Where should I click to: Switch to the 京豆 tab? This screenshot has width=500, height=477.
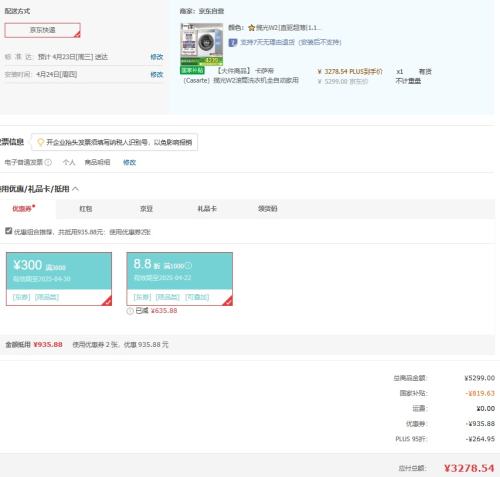click(x=146, y=209)
